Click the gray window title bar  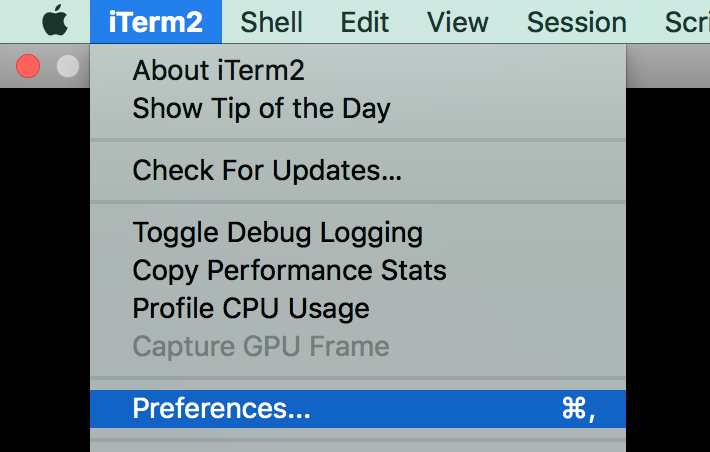668,66
